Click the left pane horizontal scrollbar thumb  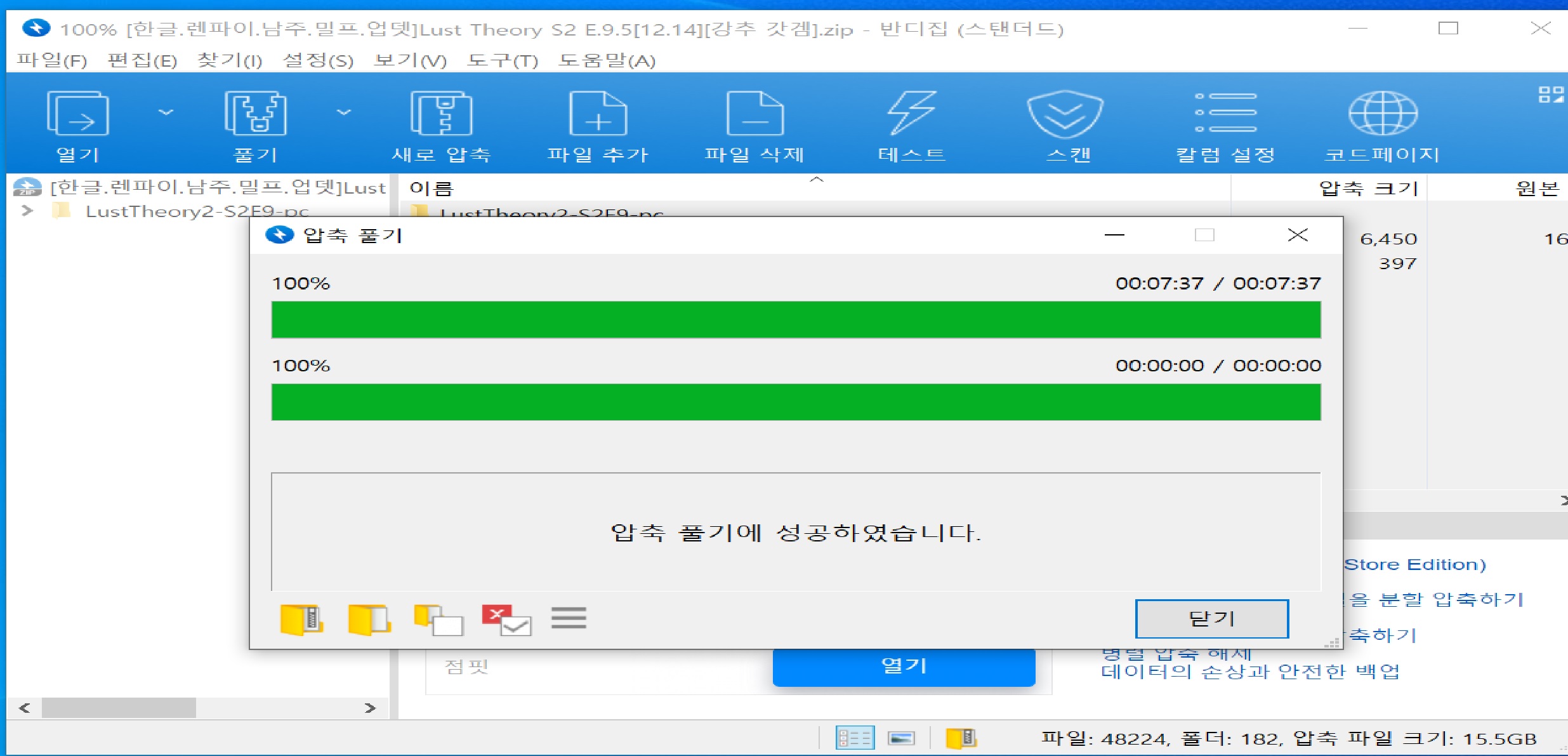click(119, 707)
